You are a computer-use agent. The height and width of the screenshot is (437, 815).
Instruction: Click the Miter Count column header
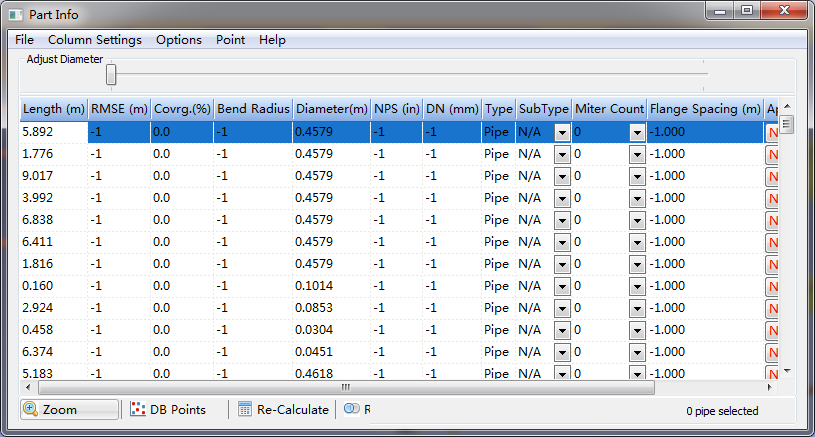pyautogui.click(x=609, y=109)
